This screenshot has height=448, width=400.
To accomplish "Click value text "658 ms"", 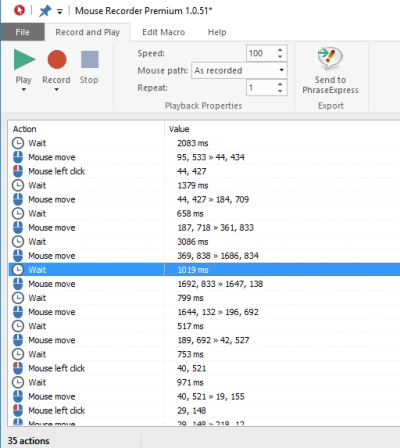I will 190,213.
